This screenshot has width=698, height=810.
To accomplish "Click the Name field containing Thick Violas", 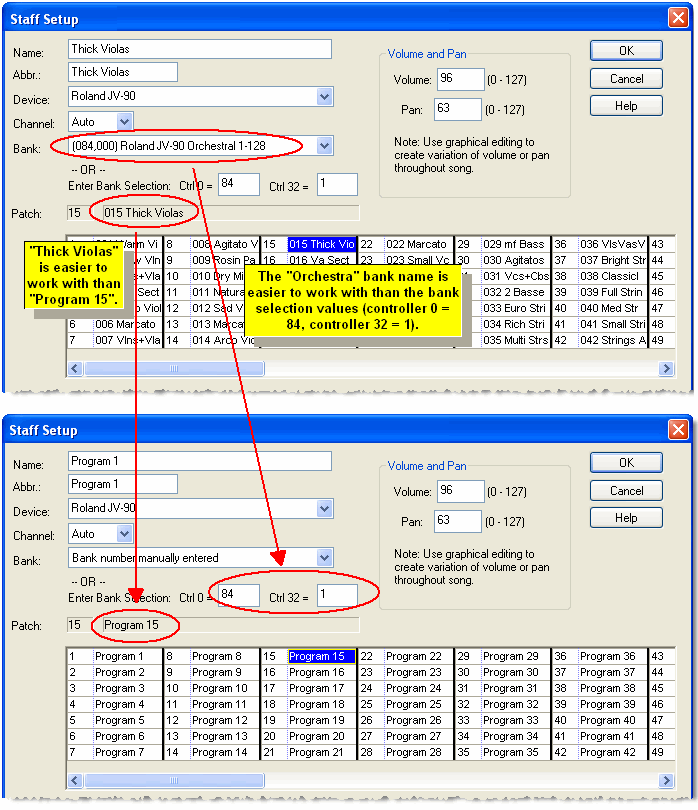I will pyautogui.click(x=200, y=49).
